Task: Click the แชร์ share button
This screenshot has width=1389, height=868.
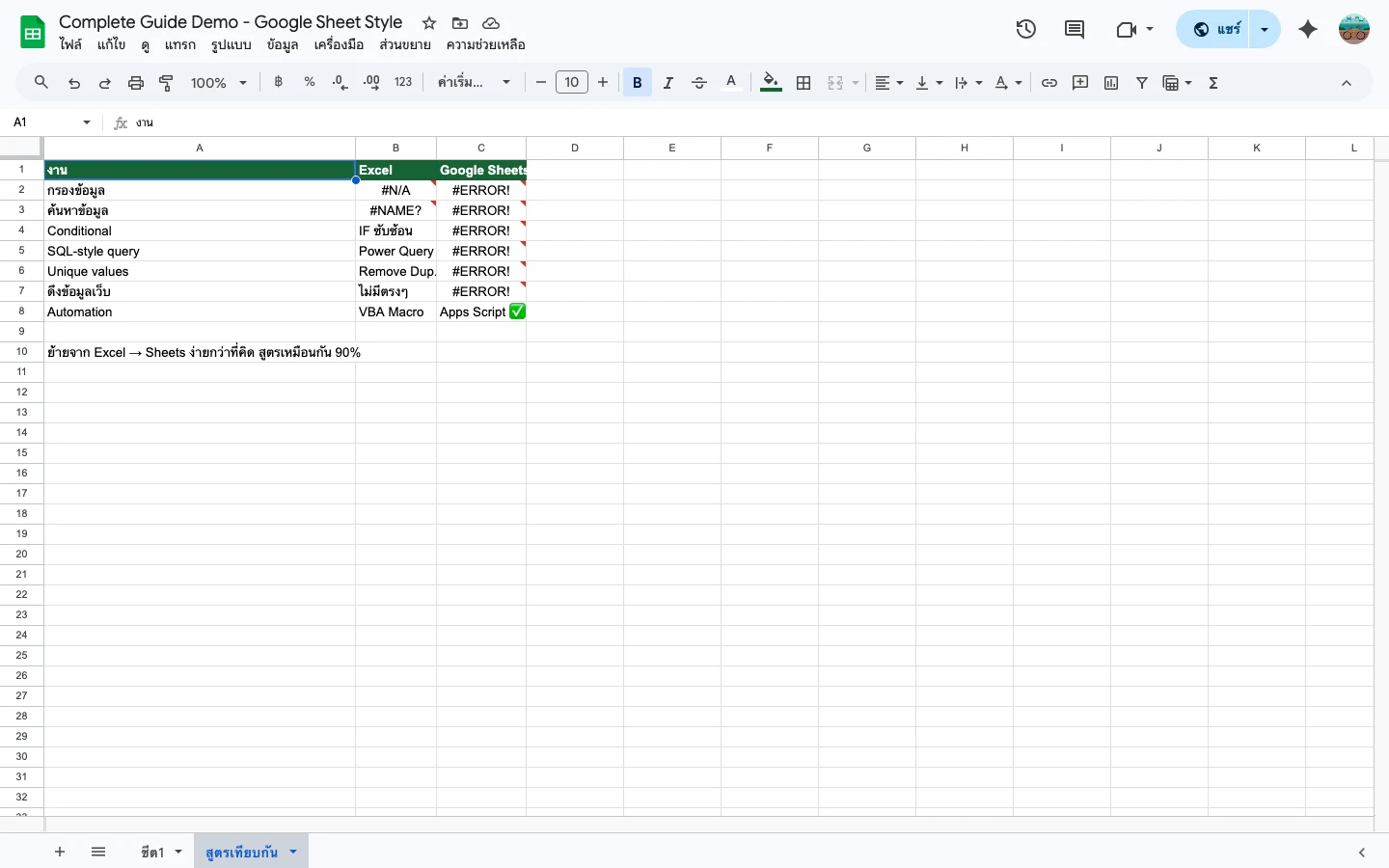Action: [x=1220, y=29]
